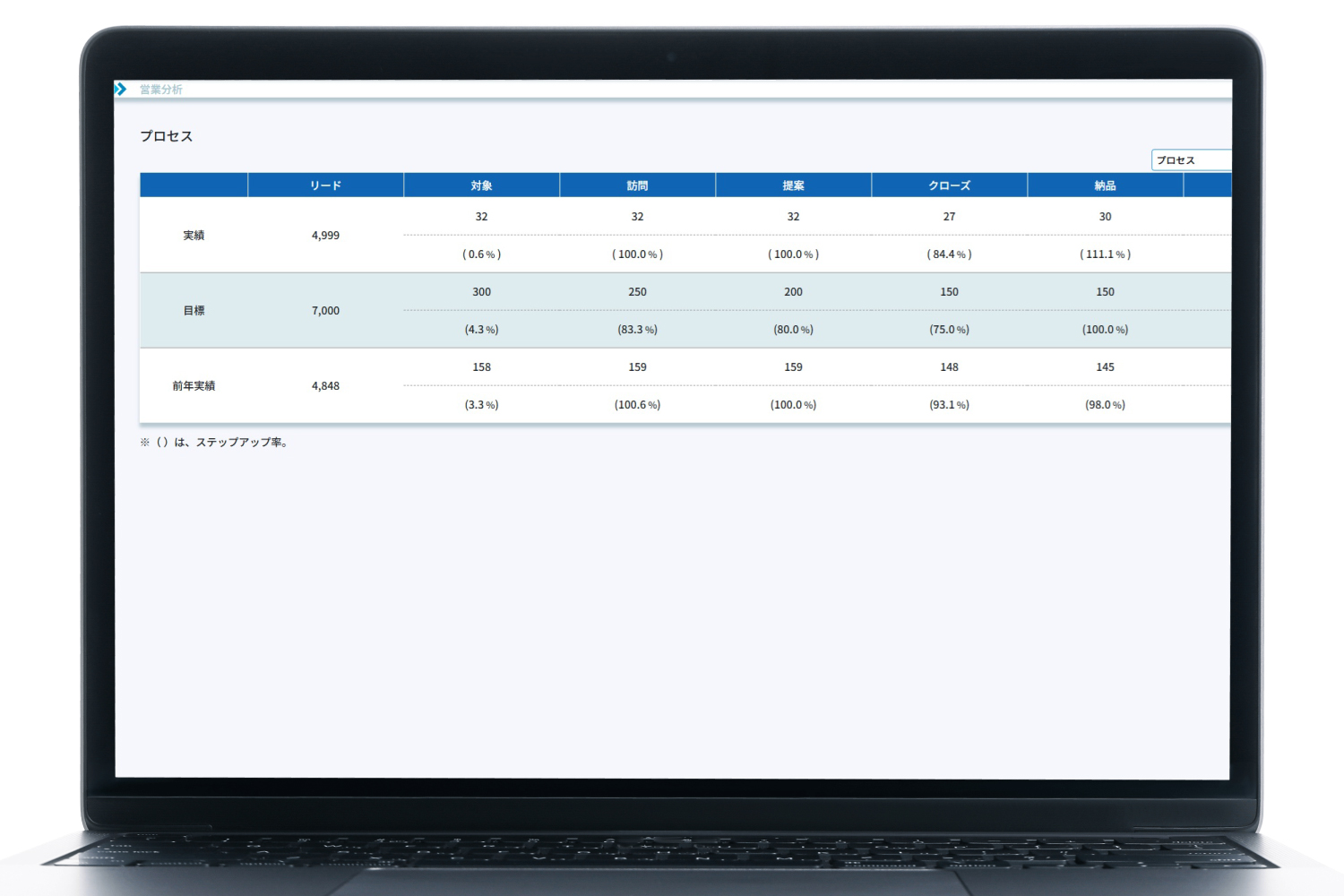Click the クローズ column header

(x=949, y=185)
